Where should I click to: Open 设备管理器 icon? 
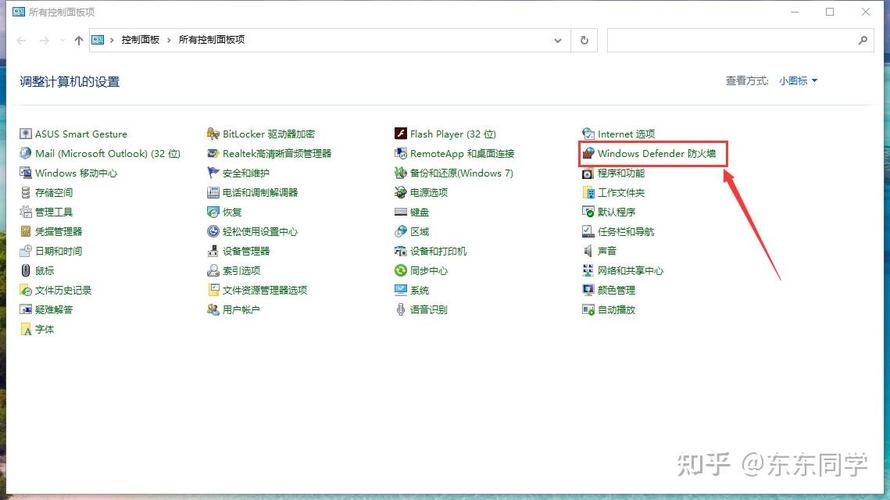click(213, 251)
